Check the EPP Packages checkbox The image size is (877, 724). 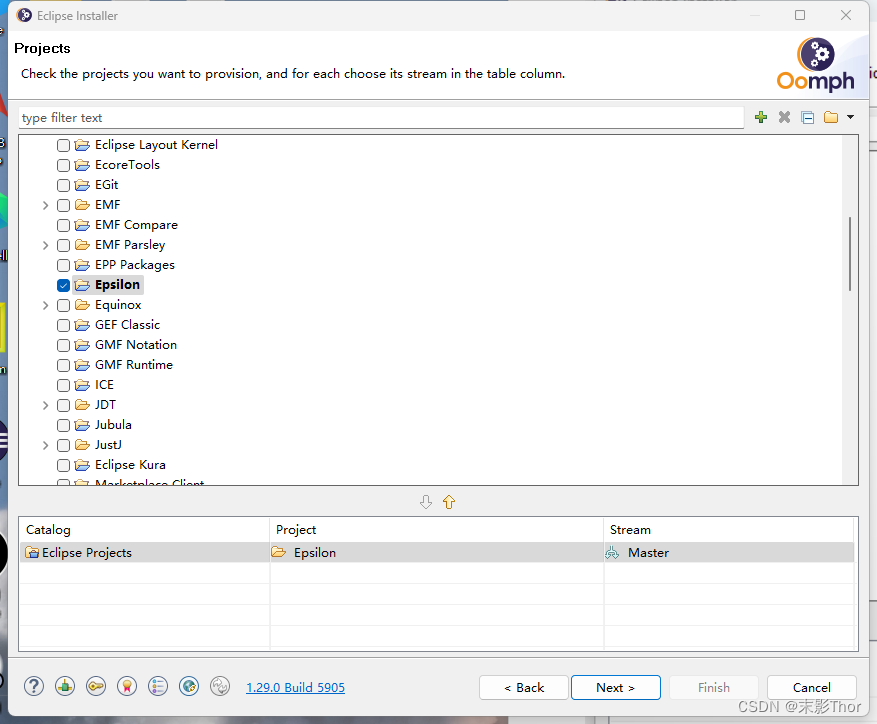[x=63, y=265]
